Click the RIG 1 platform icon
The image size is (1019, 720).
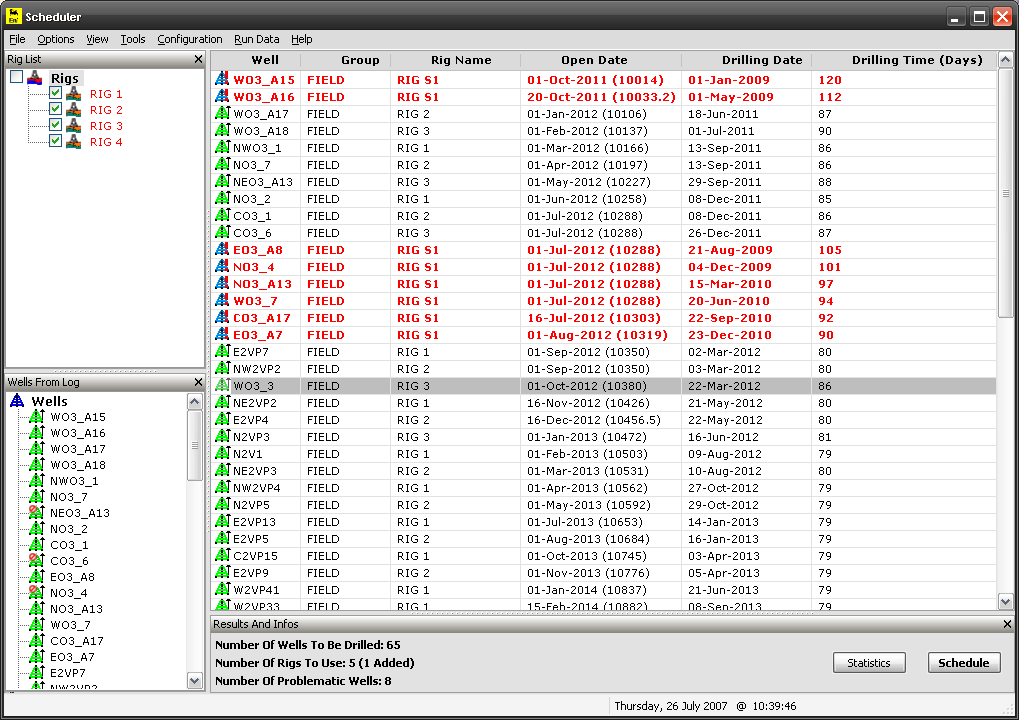pos(73,94)
